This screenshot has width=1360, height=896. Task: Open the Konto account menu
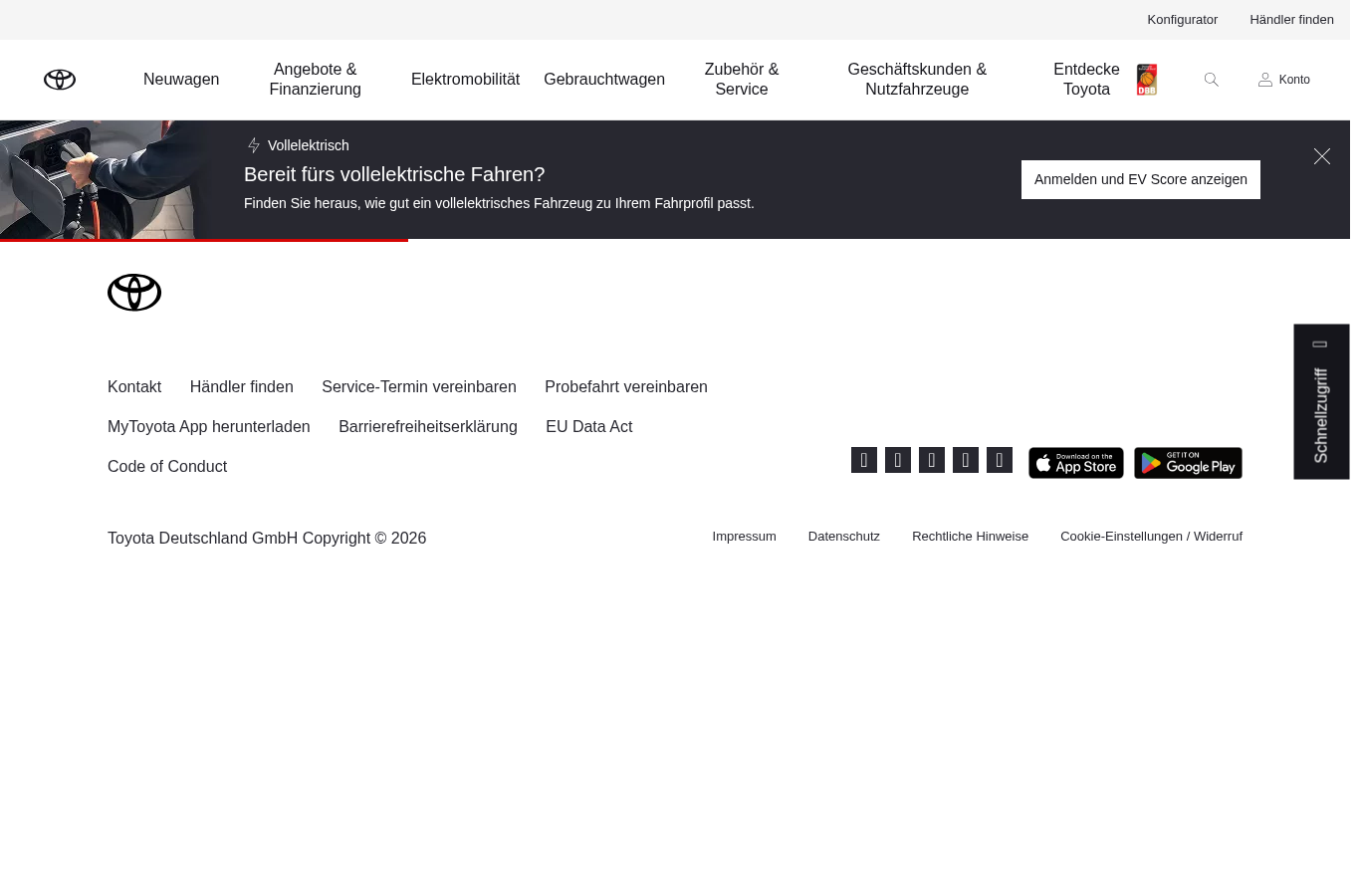tap(1284, 80)
